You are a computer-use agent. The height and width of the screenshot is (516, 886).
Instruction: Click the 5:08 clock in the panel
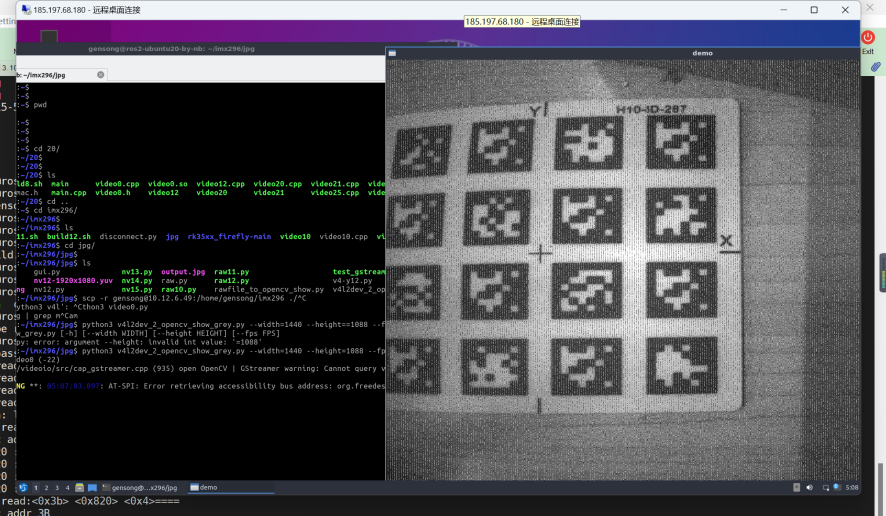coord(852,487)
